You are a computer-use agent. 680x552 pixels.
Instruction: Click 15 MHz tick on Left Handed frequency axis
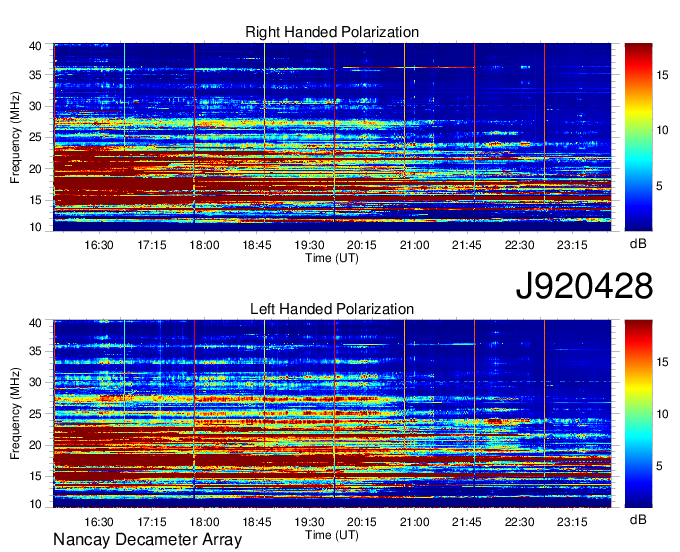(35, 476)
